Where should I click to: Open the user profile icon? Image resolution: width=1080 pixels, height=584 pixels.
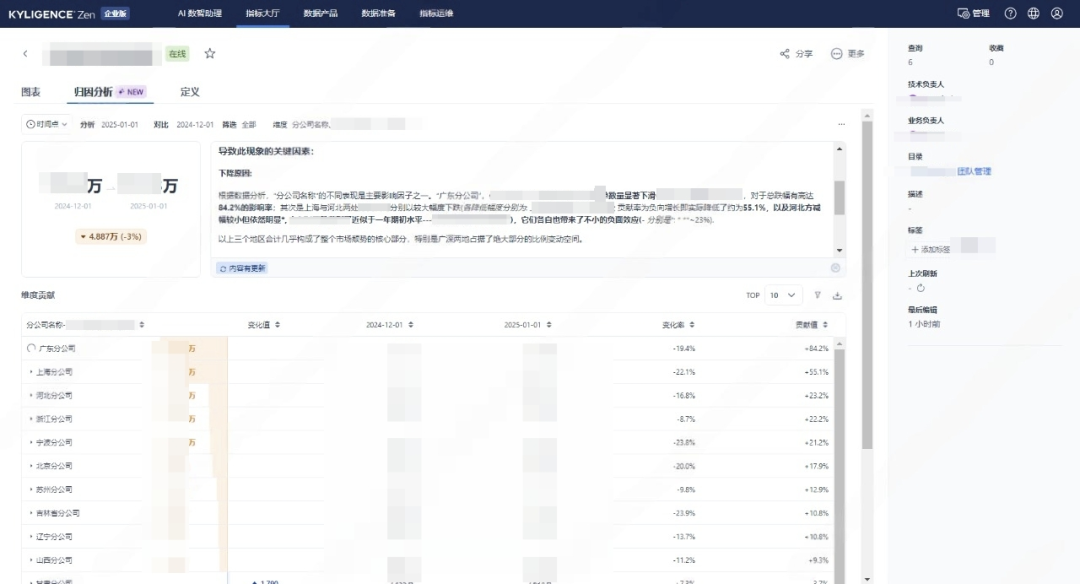pyautogui.click(x=1057, y=13)
